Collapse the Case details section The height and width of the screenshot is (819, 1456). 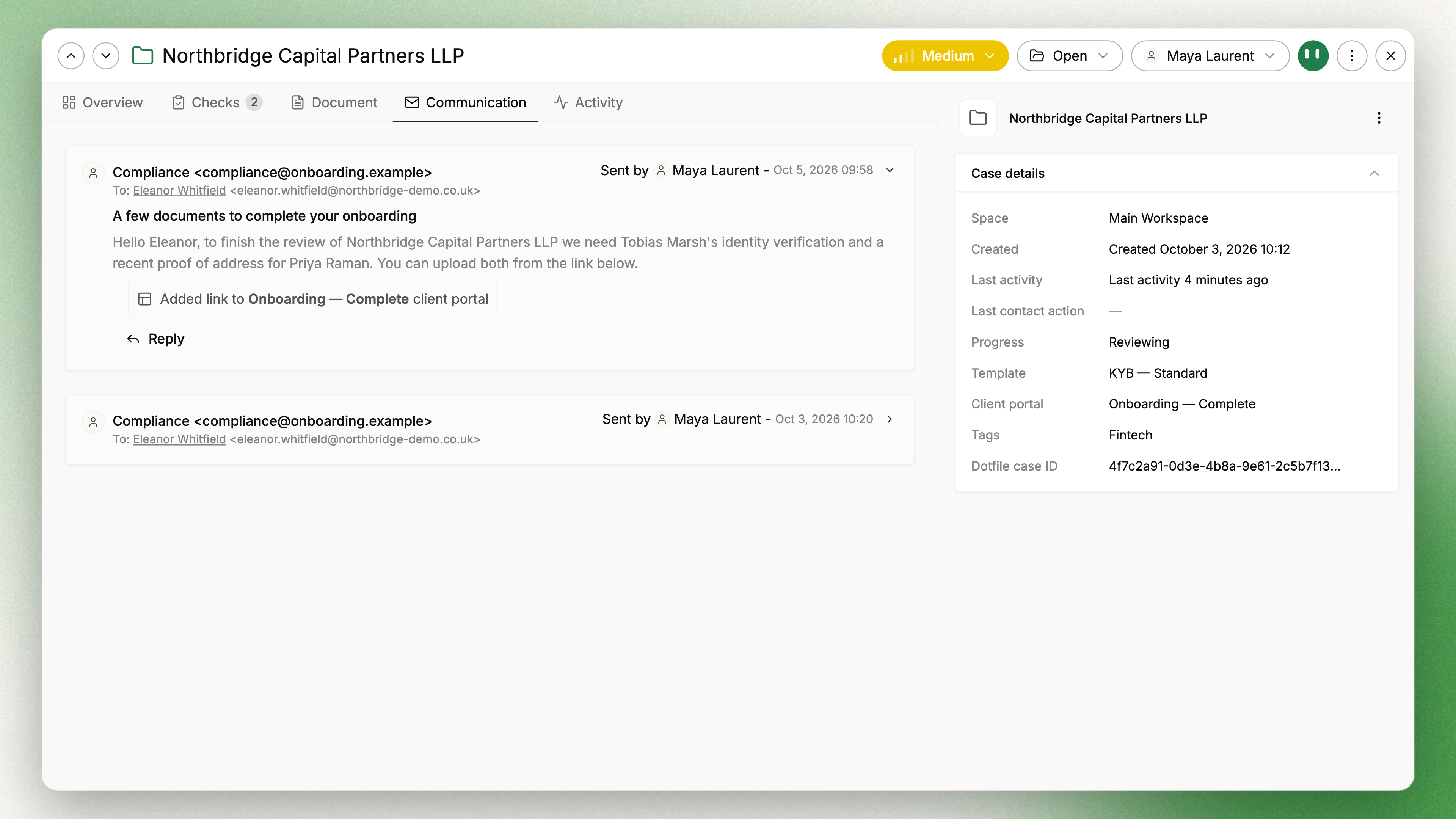click(1374, 174)
